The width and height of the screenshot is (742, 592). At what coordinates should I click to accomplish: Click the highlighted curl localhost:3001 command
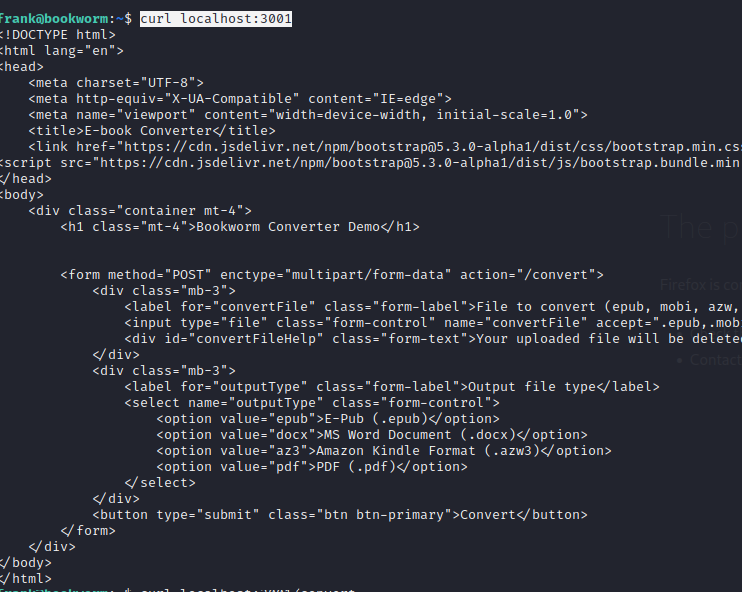(216, 19)
